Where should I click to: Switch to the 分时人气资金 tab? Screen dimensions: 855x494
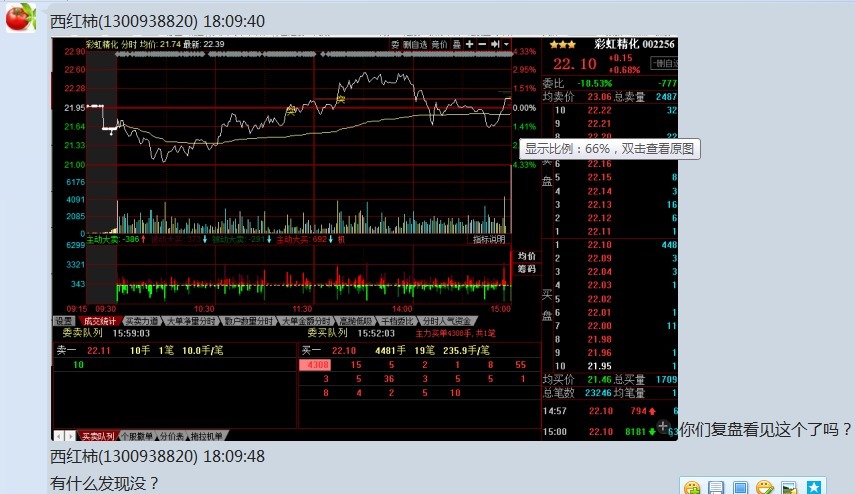click(447, 321)
